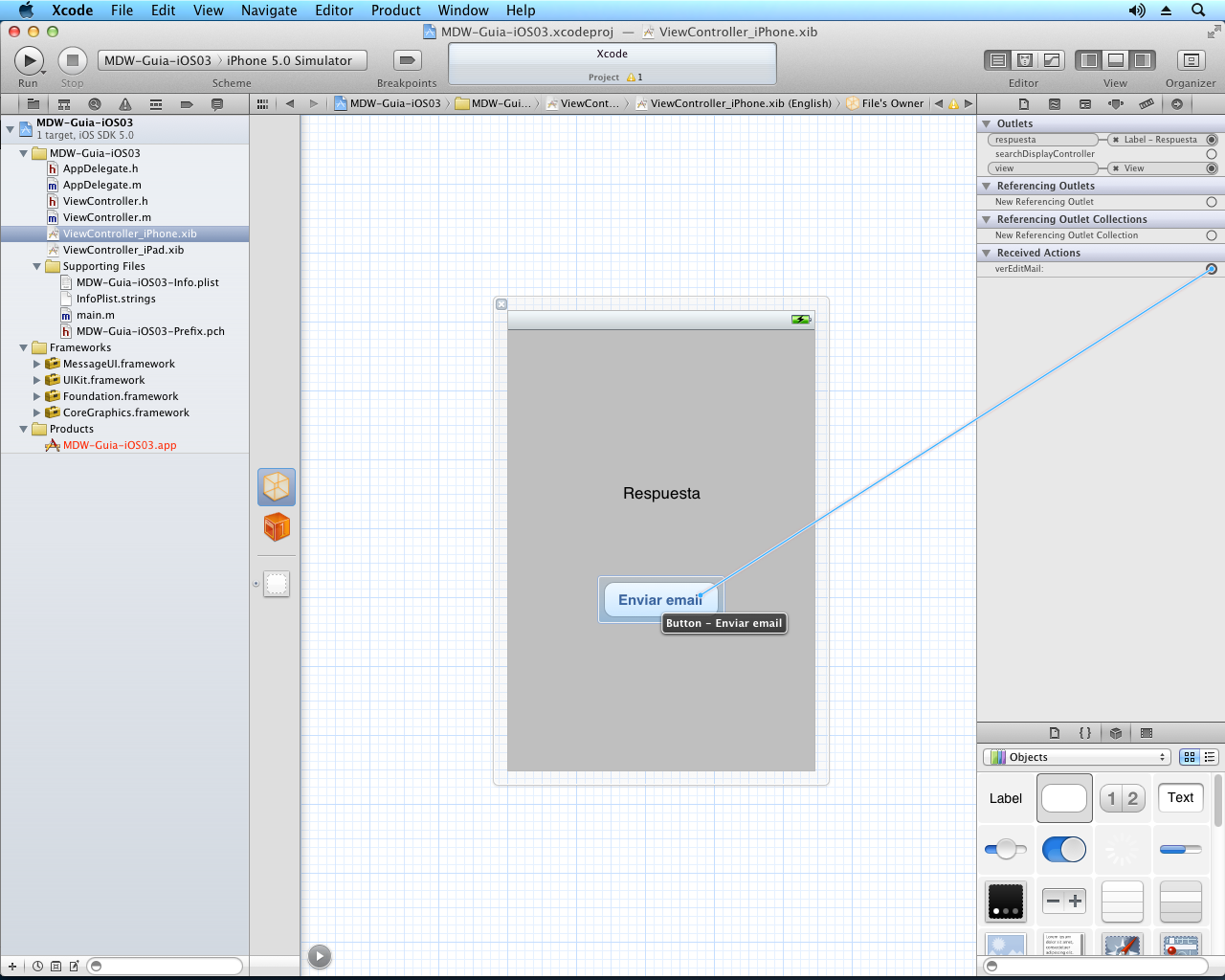Expand CoreGraphics.framework
This screenshot has width=1225, height=980.
(x=37, y=413)
